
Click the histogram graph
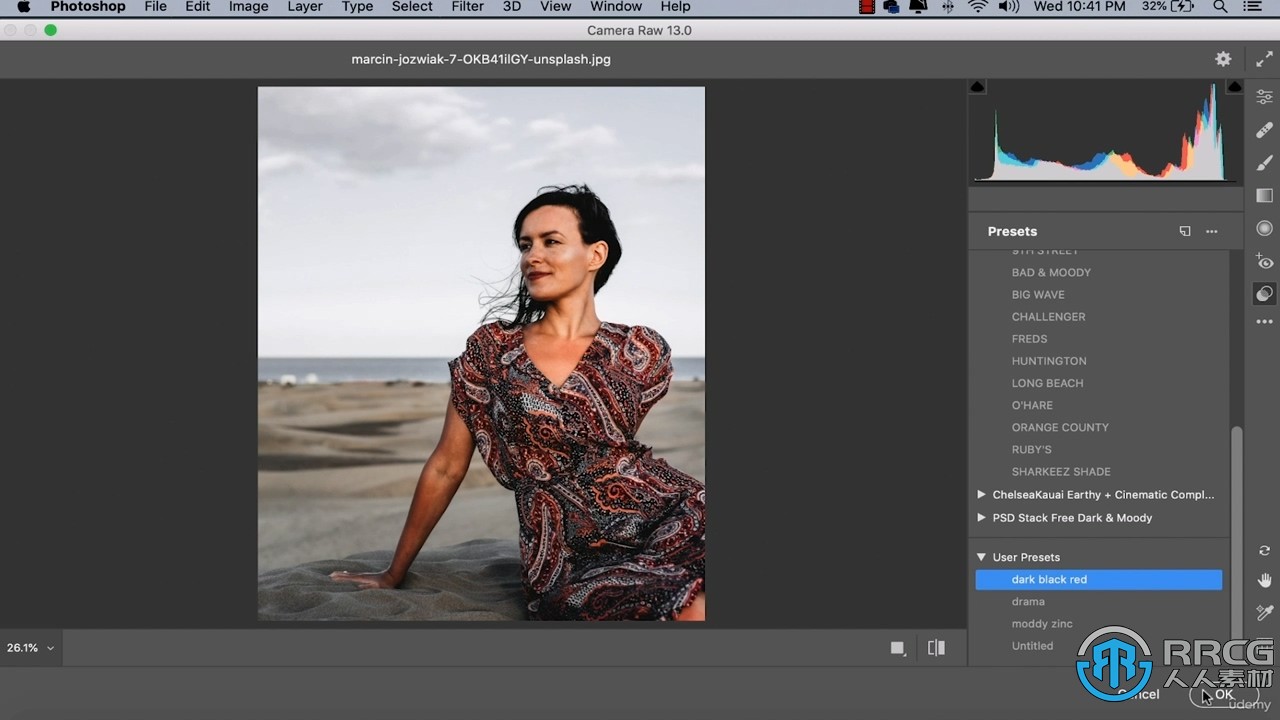pos(1105,131)
